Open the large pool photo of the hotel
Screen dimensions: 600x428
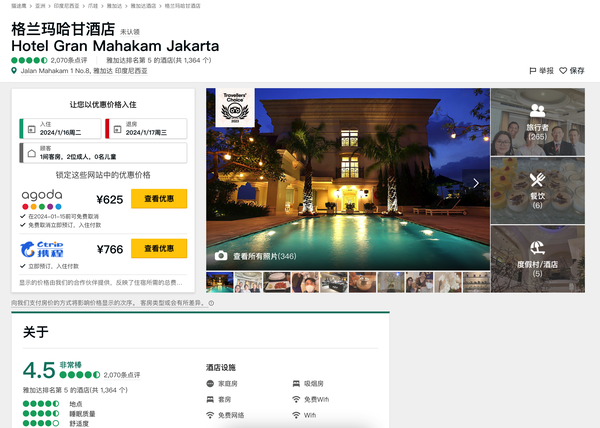pos(348,179)
